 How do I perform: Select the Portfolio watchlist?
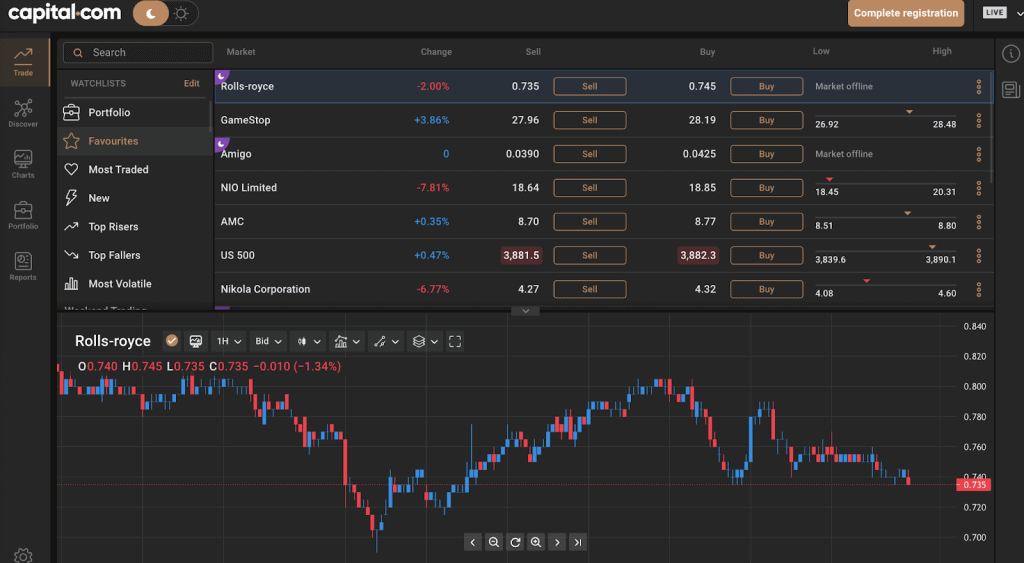pos(136,112)
